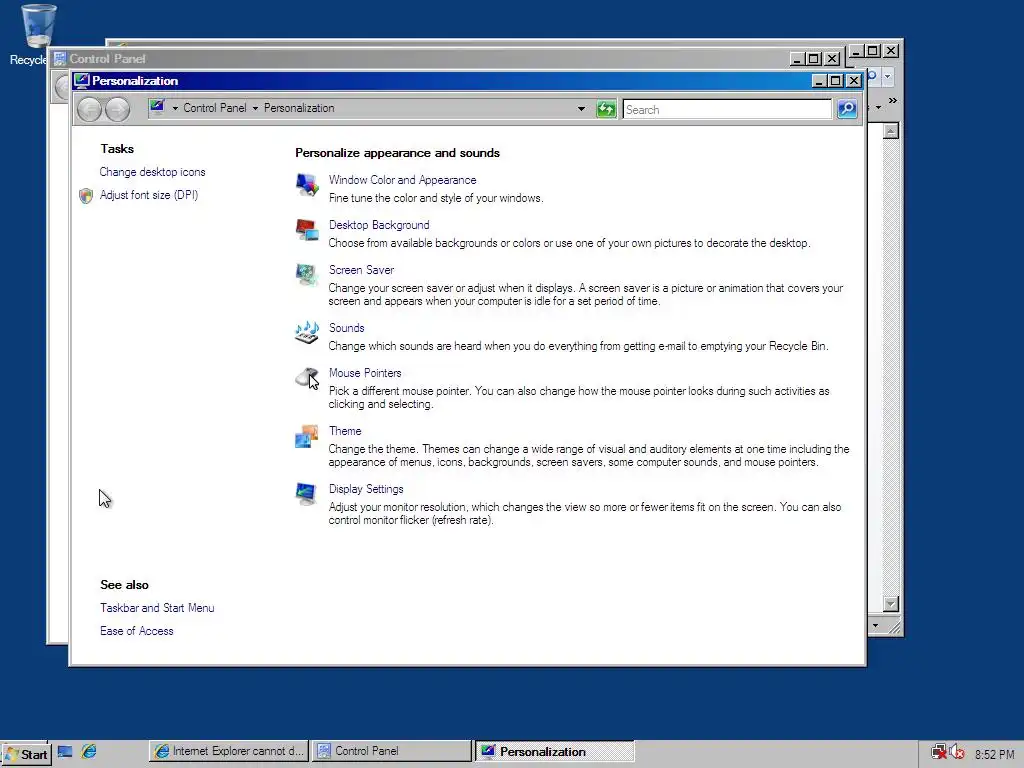The width and height of the screenshot is (1024, 768).
Task: Open Ease of Access link
Action: pos(136,631)
